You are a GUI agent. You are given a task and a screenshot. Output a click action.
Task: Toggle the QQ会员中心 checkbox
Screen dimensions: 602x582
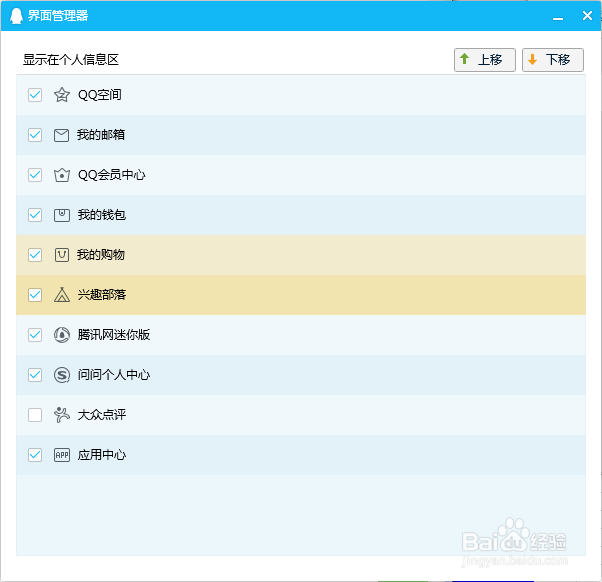click(35, 175)
